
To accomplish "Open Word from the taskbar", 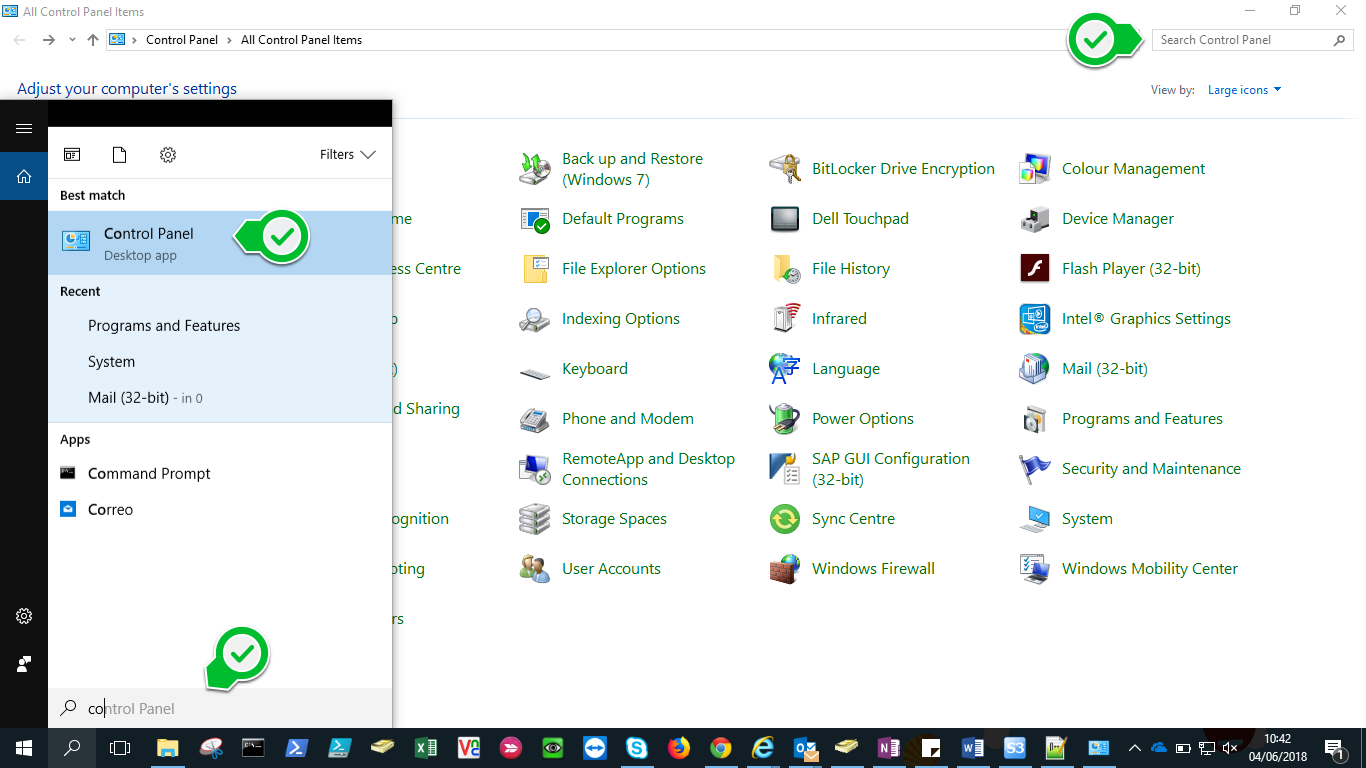I will coord(973,748).
